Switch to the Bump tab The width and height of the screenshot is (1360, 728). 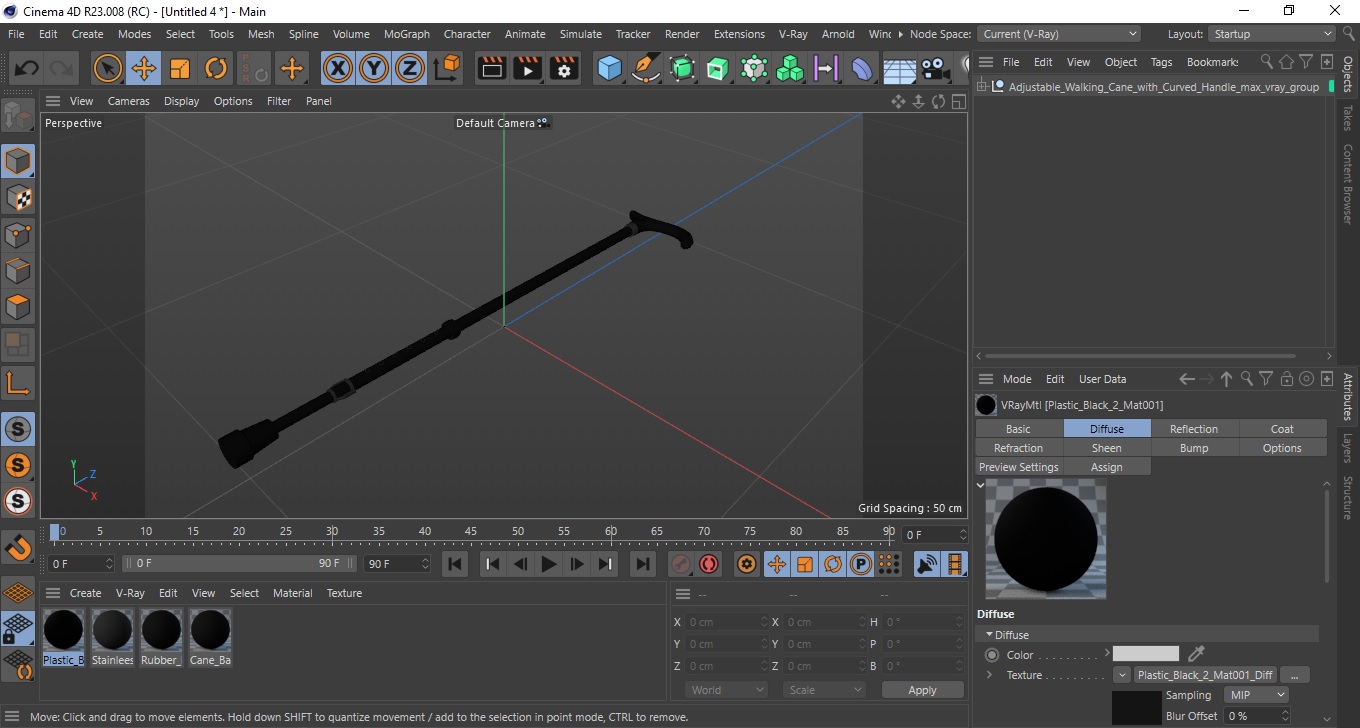[x=1194, y=448]
